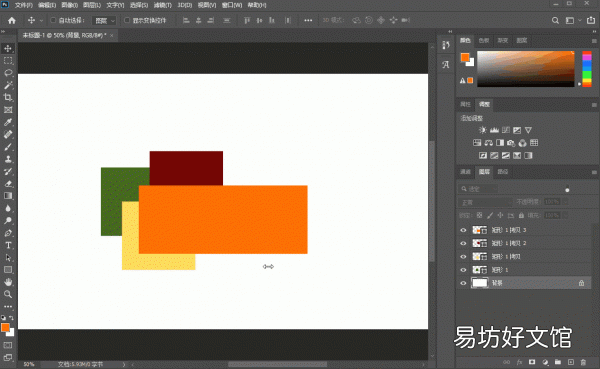Select the History Brush tool

8,171
